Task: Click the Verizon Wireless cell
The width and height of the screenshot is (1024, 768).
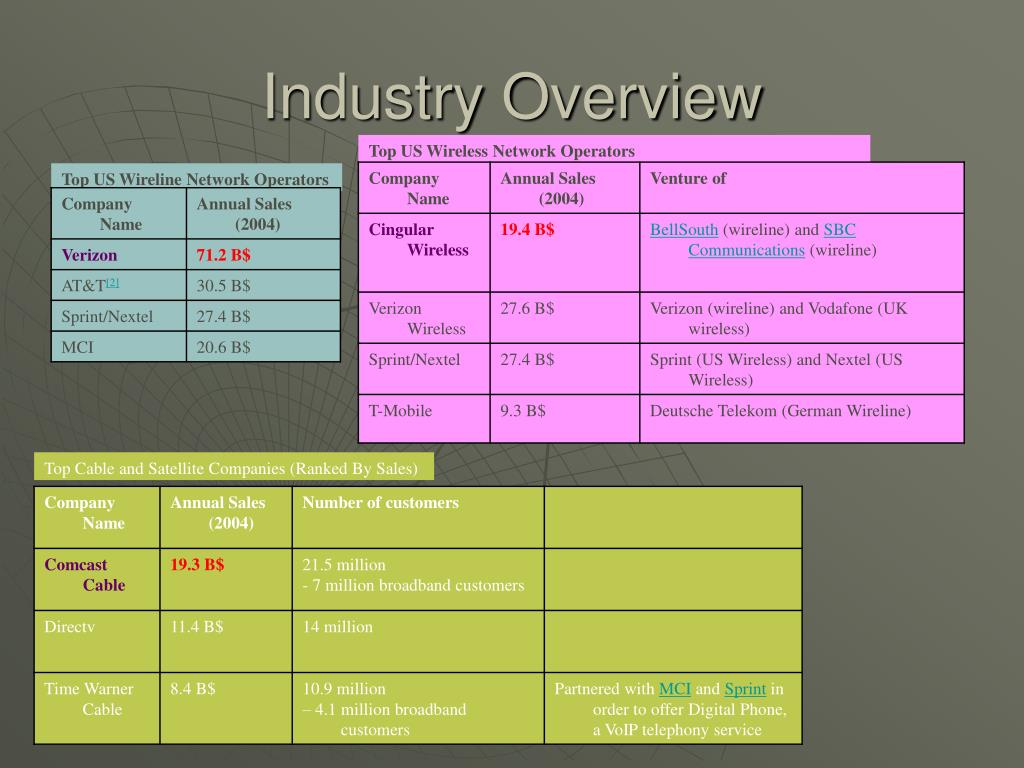Action: [x=424, y=317]
